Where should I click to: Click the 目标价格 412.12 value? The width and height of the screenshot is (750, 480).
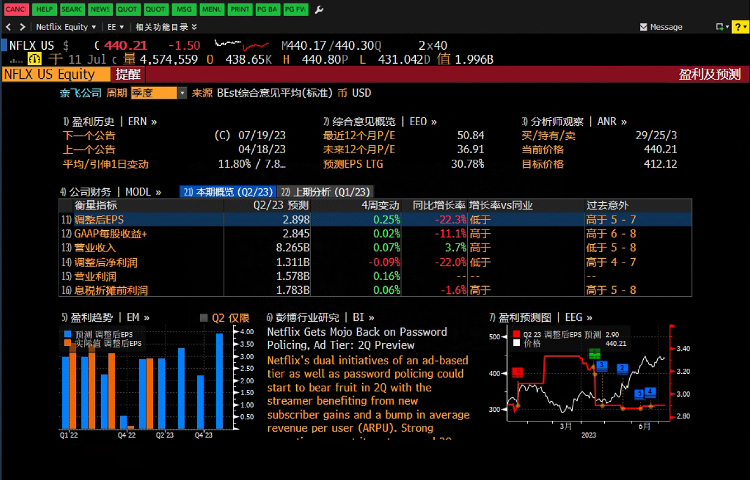pos(660,164)
